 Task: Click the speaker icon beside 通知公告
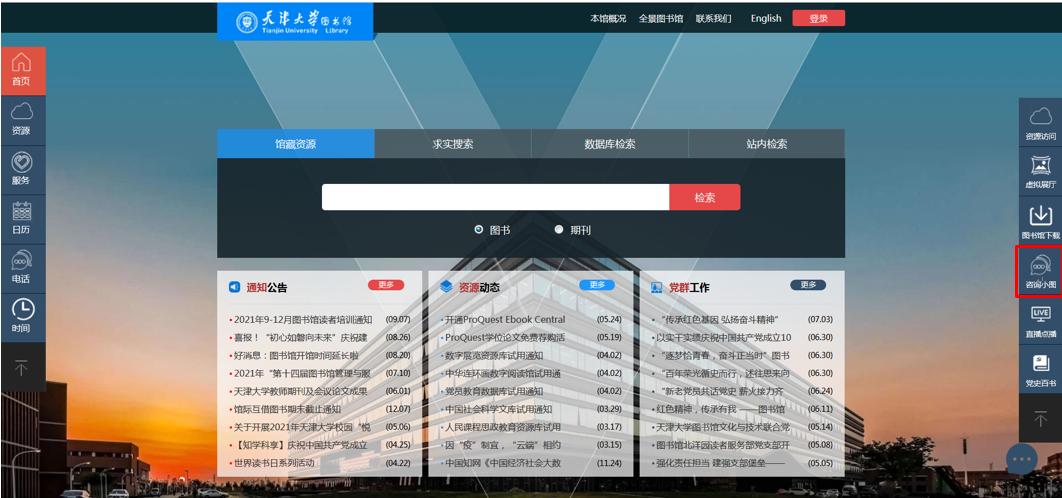[x=234, y=287]
